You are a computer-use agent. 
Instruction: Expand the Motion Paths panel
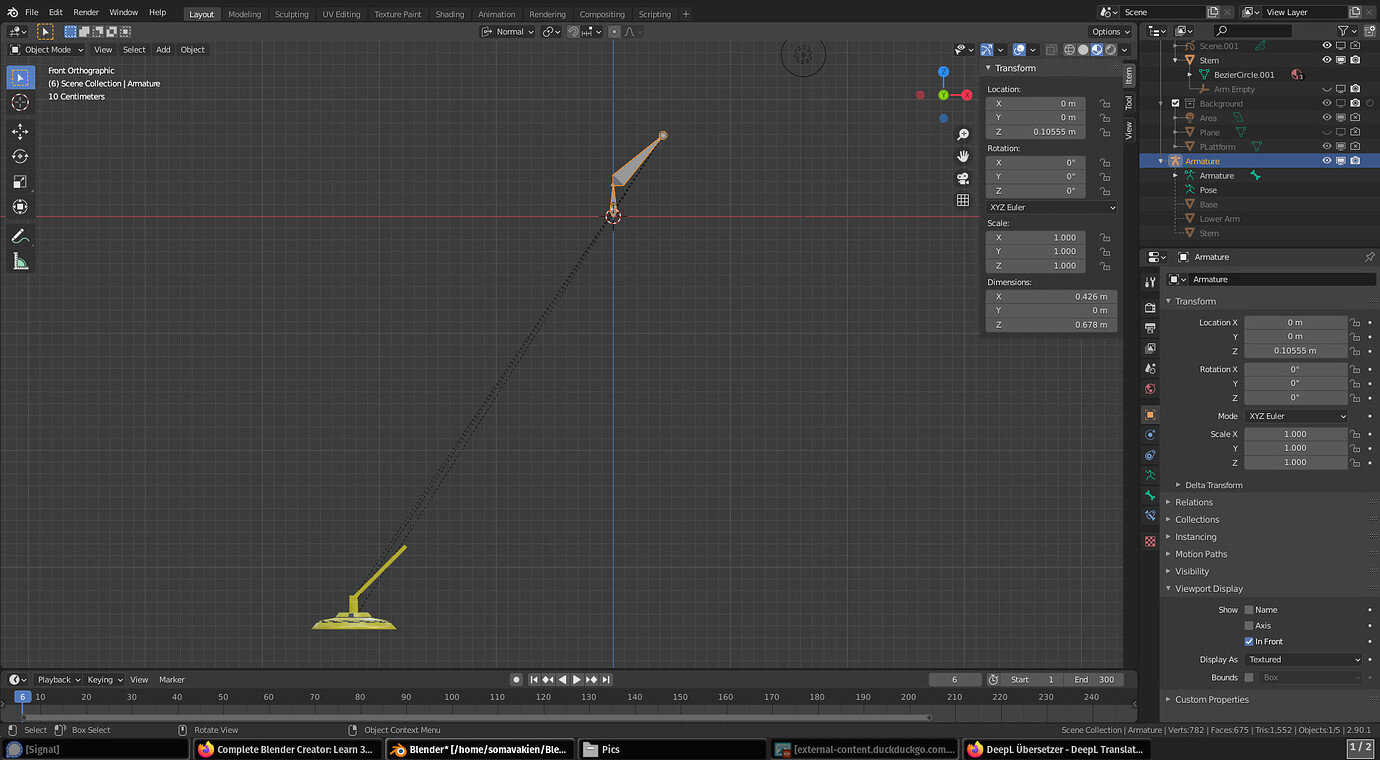[1200, 553]
